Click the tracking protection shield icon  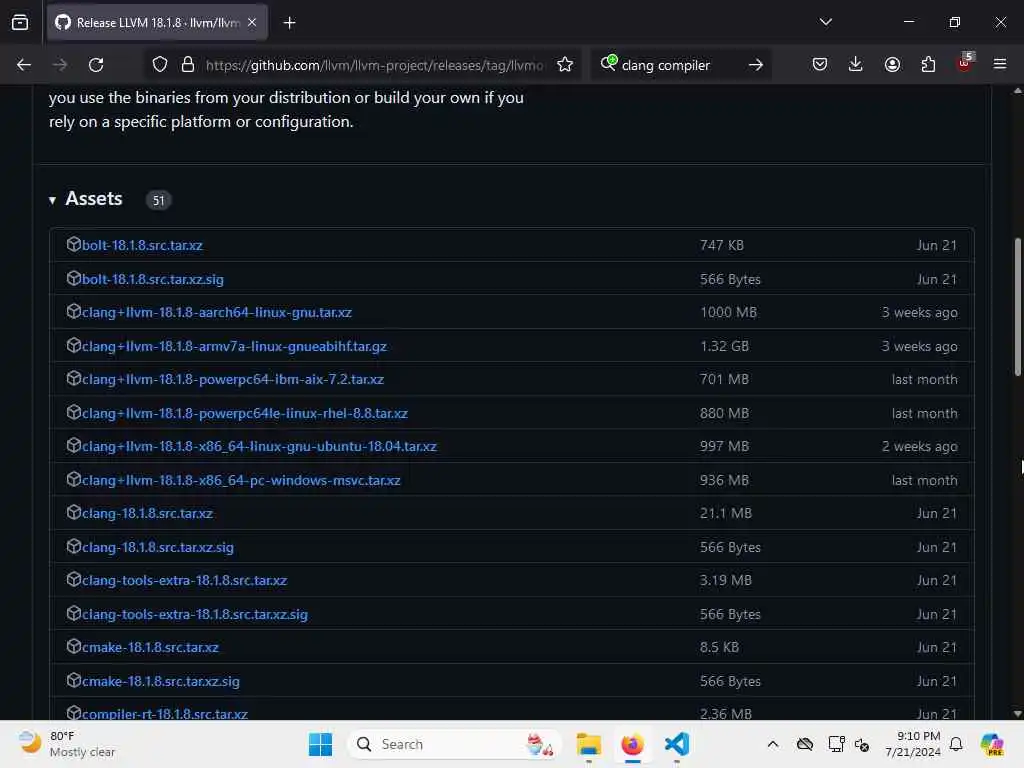point(160,65)
